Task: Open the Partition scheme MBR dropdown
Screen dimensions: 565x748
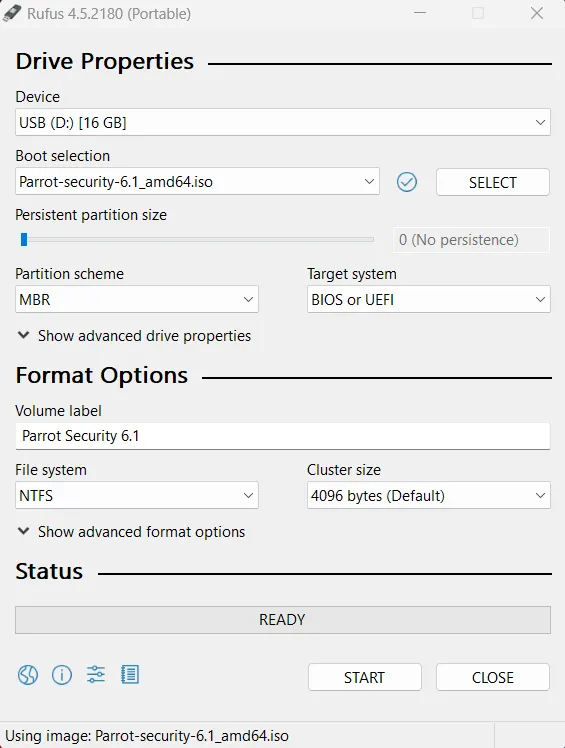Action: pyautogui.click(x=136, y=299)
